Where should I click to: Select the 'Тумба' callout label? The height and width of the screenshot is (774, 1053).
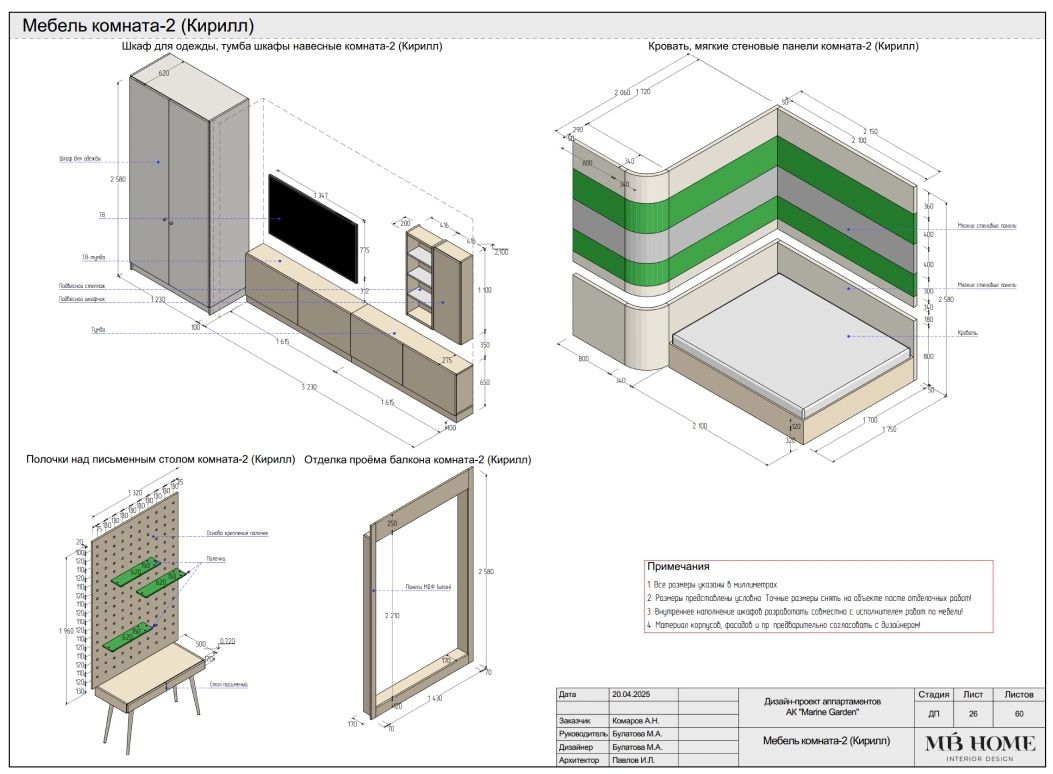(99, 330)
